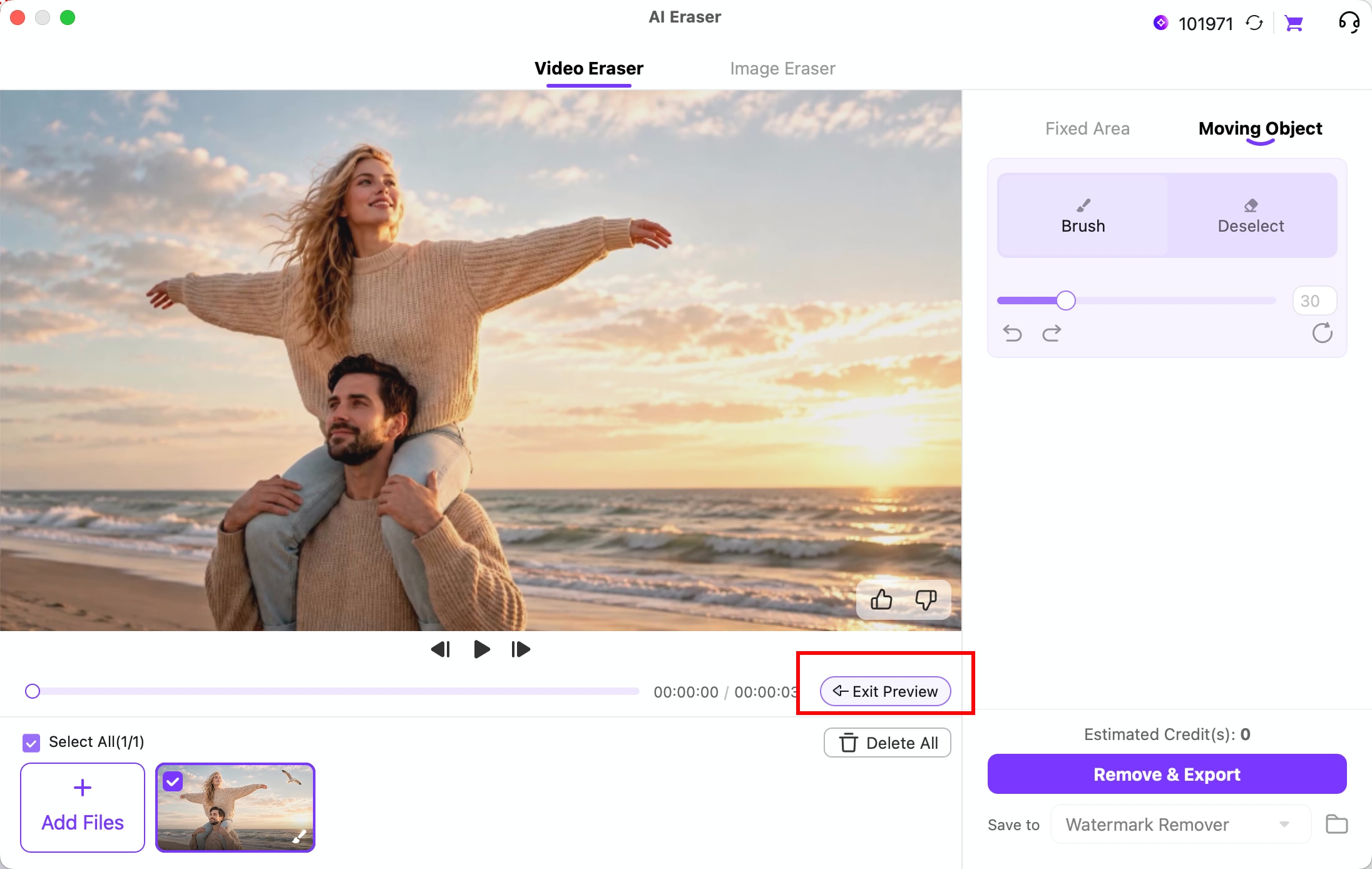Click the 101971 credits count
The image size is (1372, 869).
tap(1206, 24)
